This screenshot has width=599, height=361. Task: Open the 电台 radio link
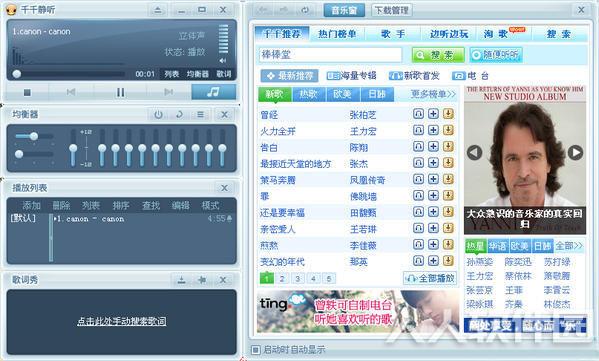click(471, 76)
